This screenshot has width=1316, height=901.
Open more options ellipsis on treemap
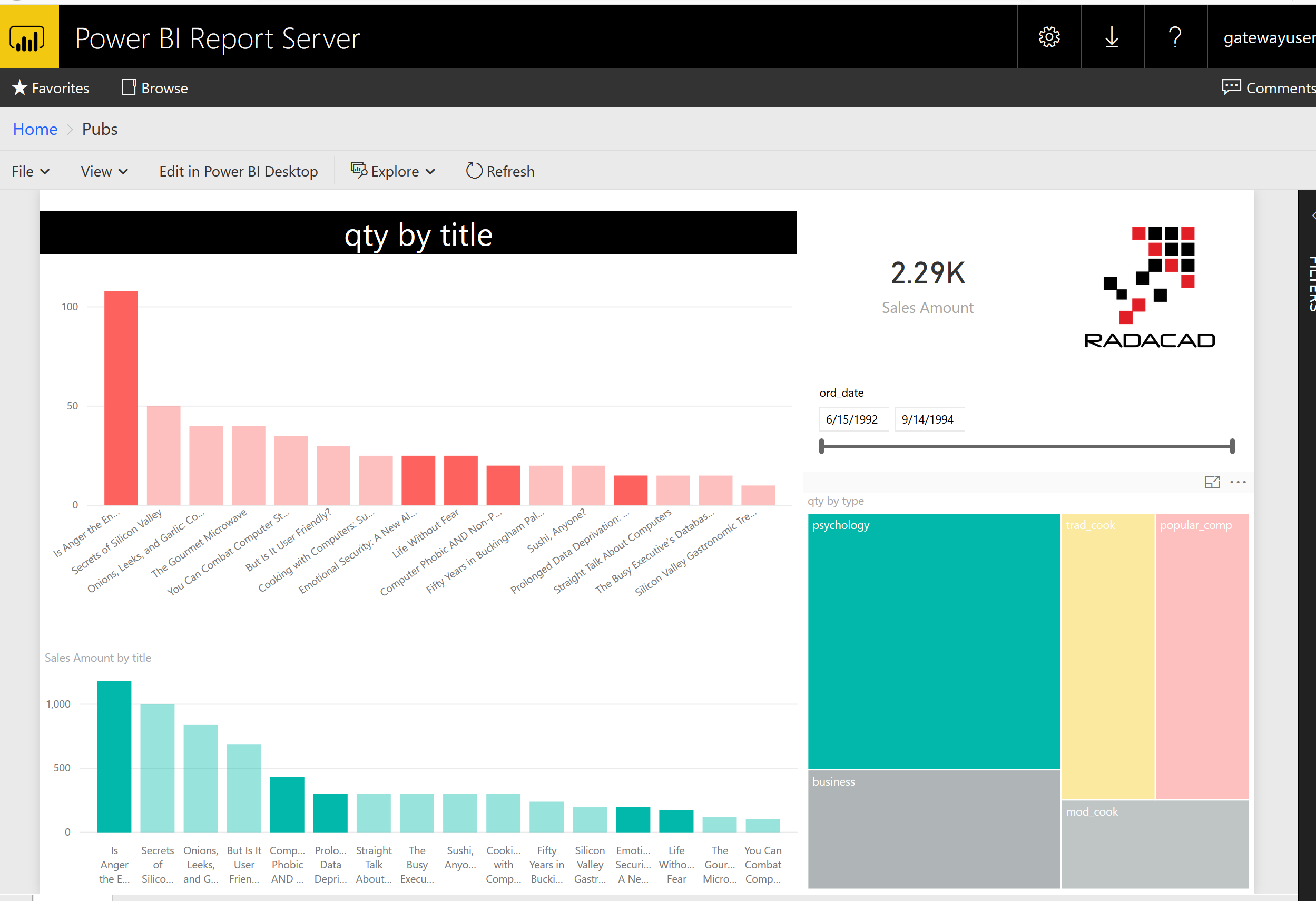click(1238, 482)
